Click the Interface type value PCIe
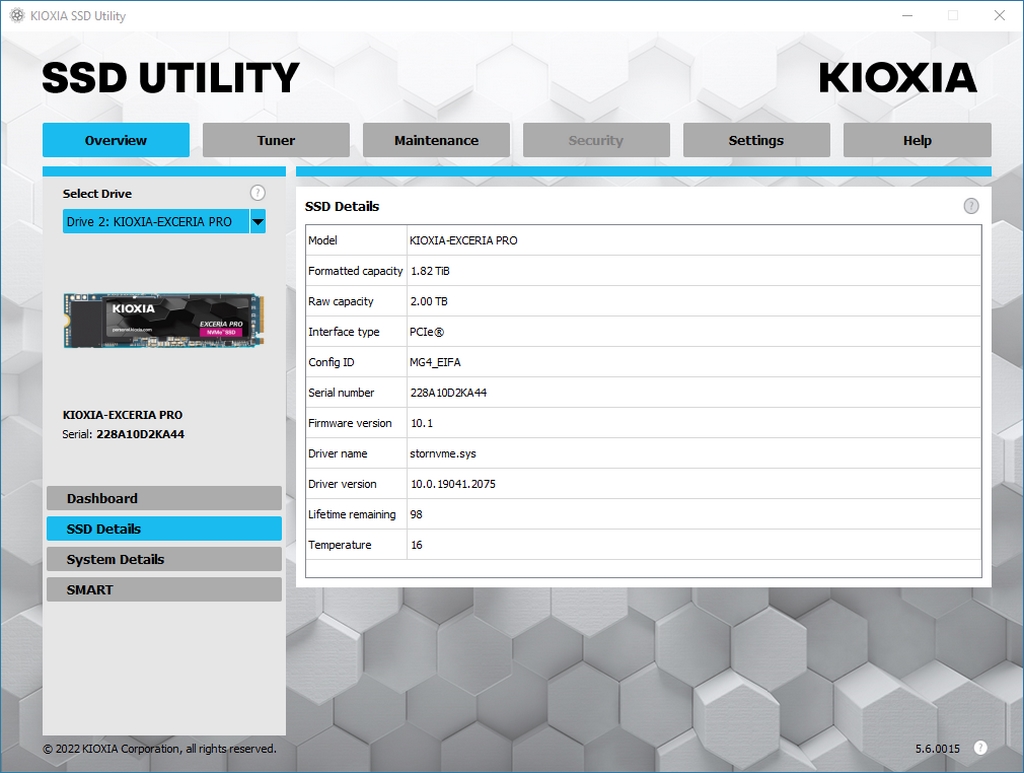Image resolution: width=1024 pixels, height=773 pixels. pos(426,332)
